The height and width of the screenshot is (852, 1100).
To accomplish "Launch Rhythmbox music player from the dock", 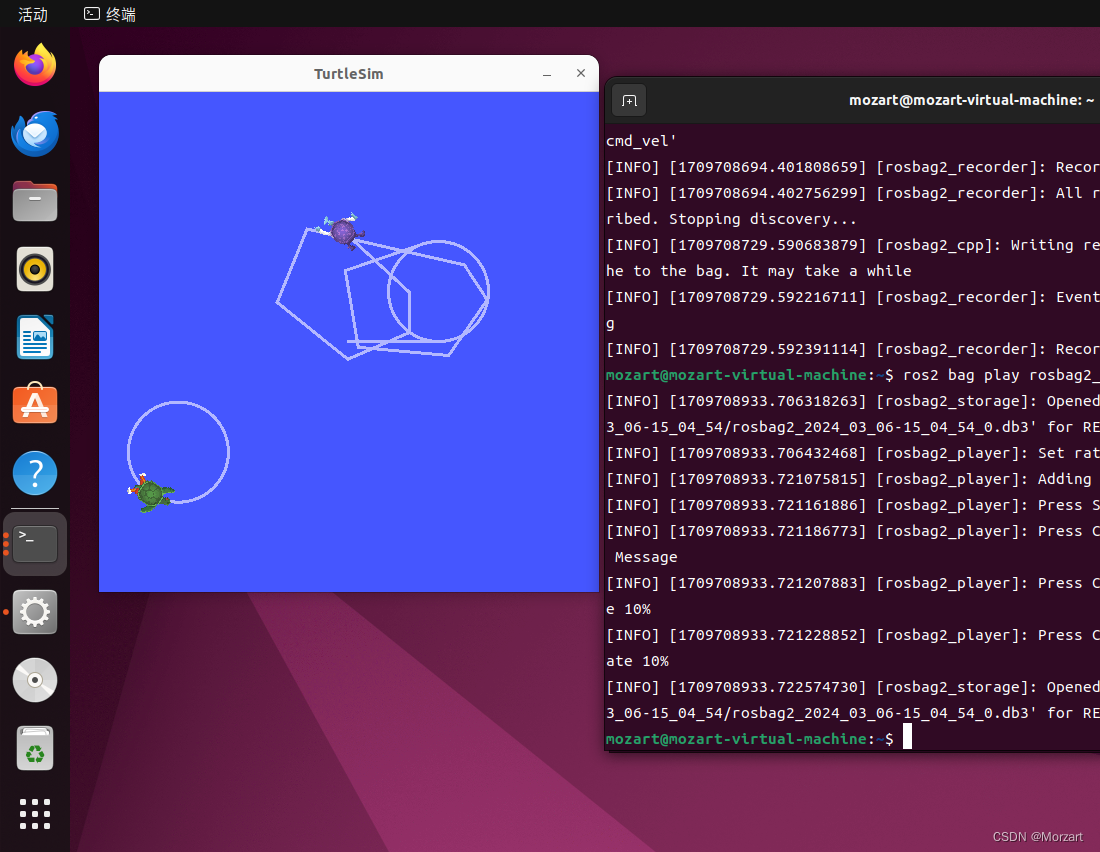I will click(x=34, y=269).
